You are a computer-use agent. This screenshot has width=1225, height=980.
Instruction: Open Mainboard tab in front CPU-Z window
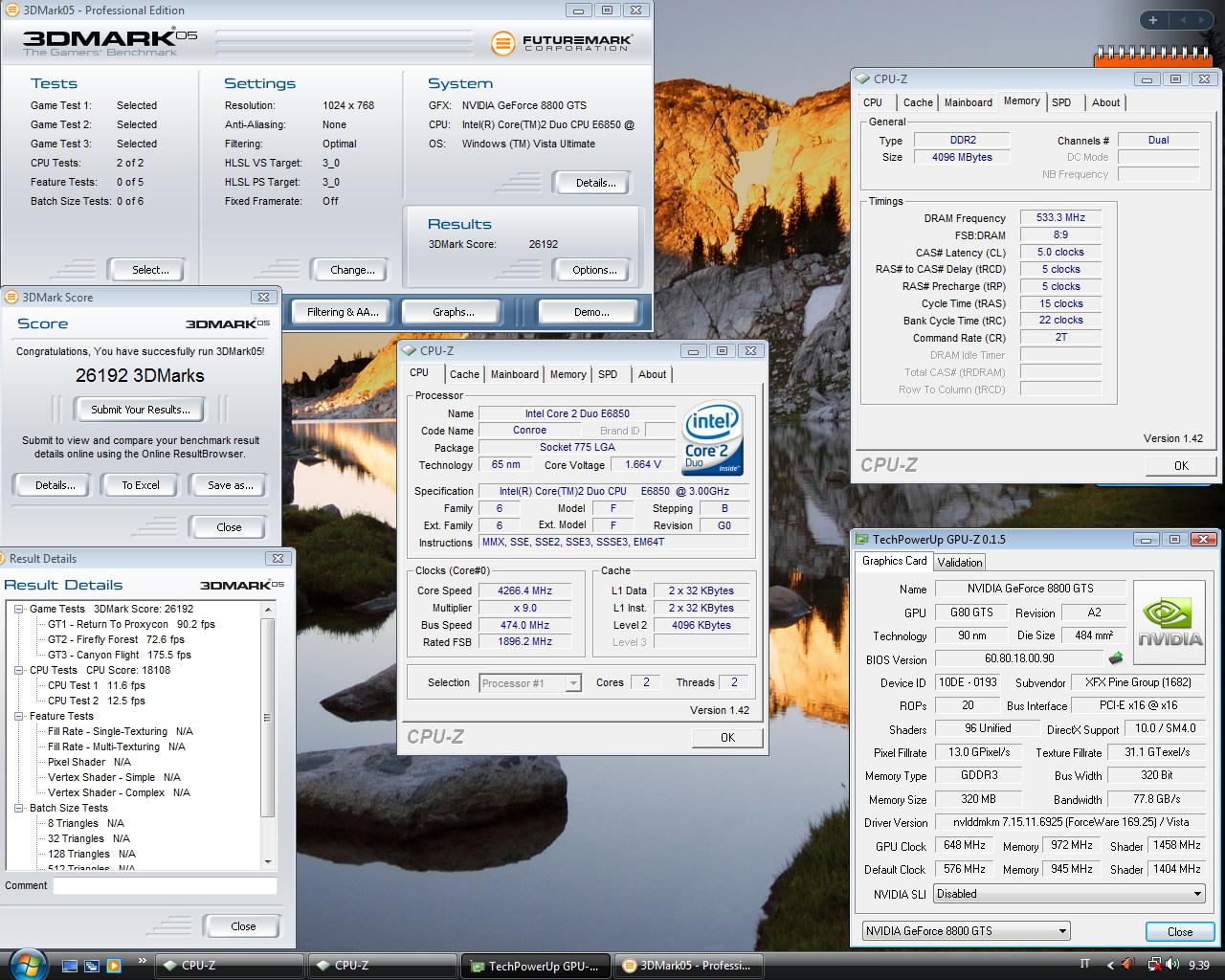515,374
